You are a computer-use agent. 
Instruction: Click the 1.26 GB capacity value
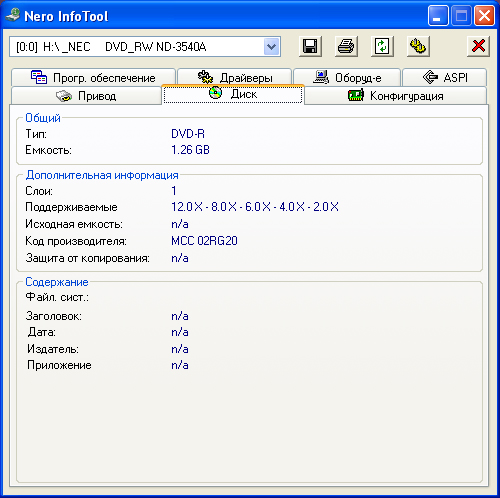[x=190, y=150]
